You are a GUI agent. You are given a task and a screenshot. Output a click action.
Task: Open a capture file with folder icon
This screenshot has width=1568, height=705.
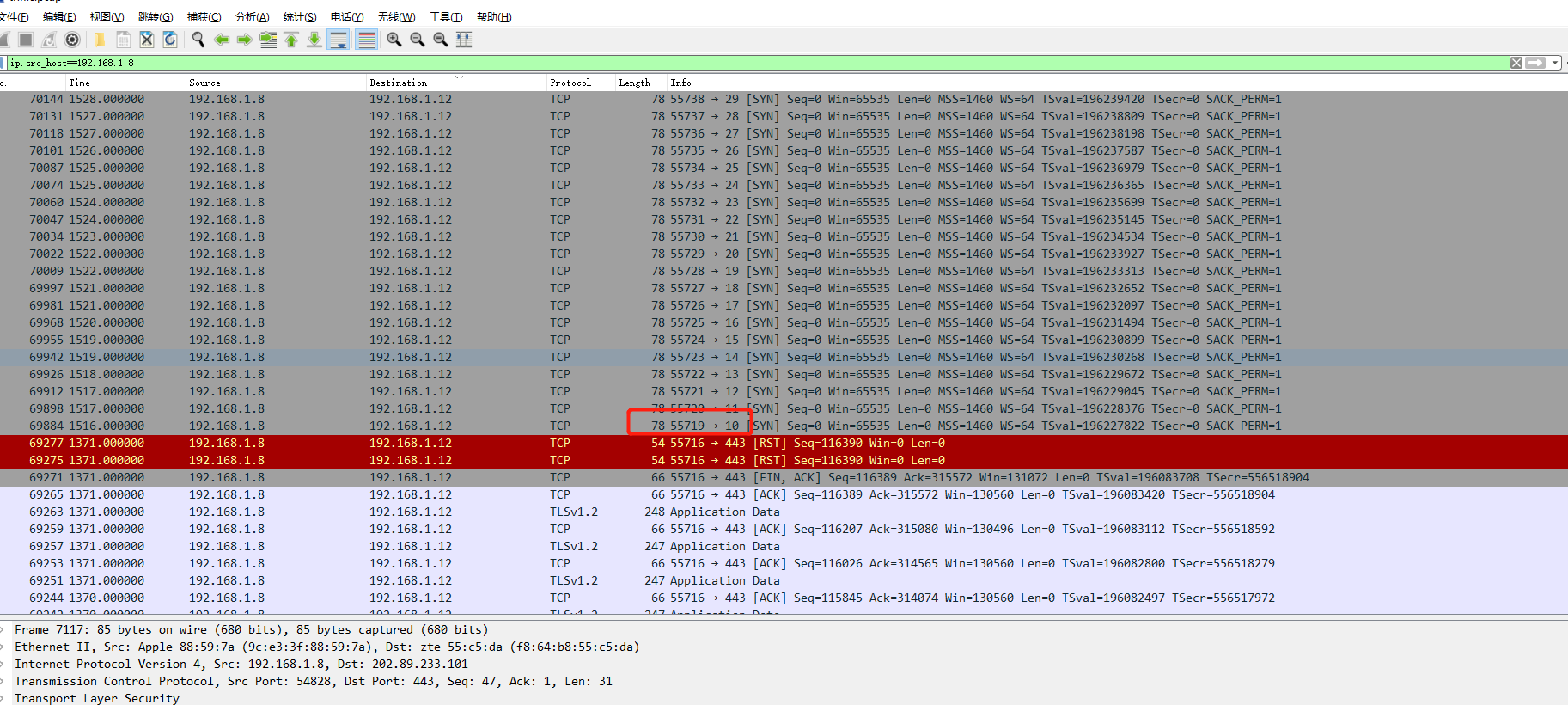click(100, 40)
